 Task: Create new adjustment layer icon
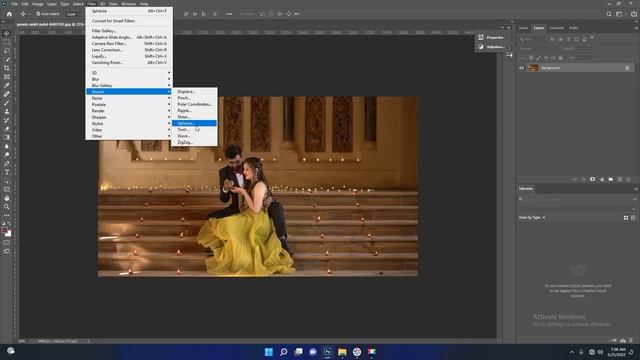602,179
